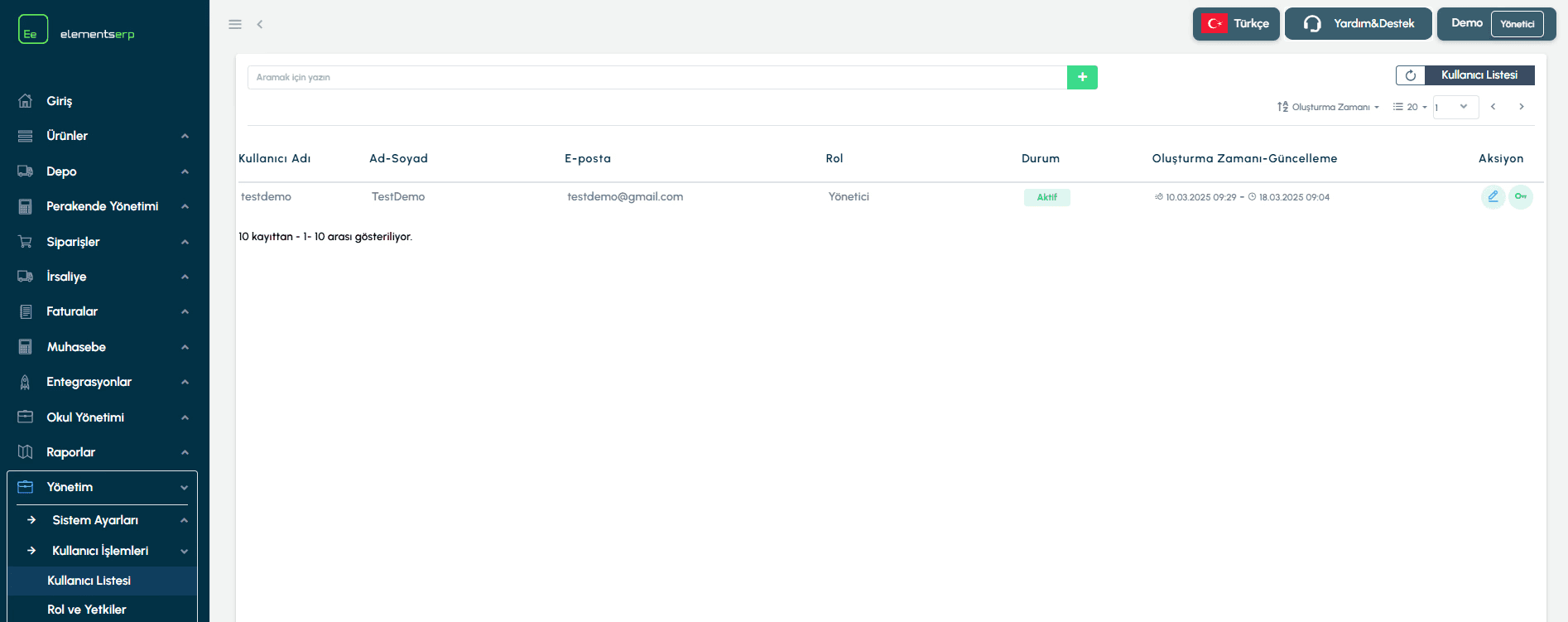Click the back arrow in the top bar

[x=260, y=24]
